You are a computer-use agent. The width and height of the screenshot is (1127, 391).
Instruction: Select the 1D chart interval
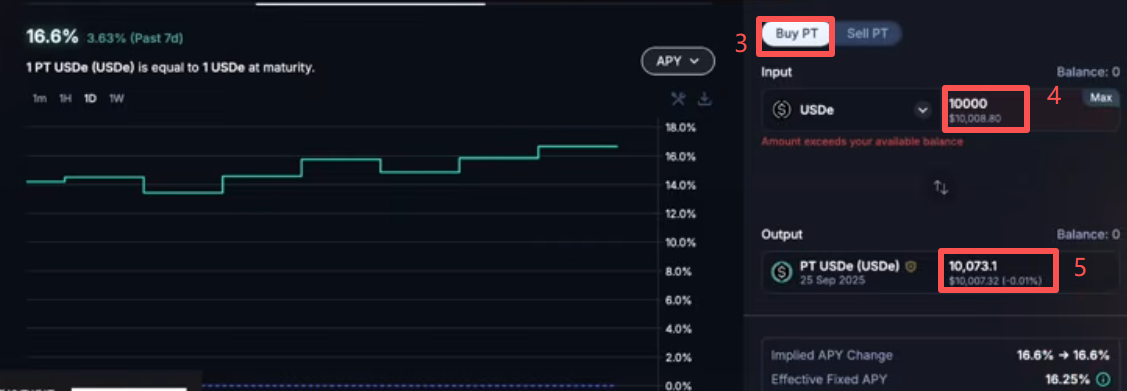[90, 98]
